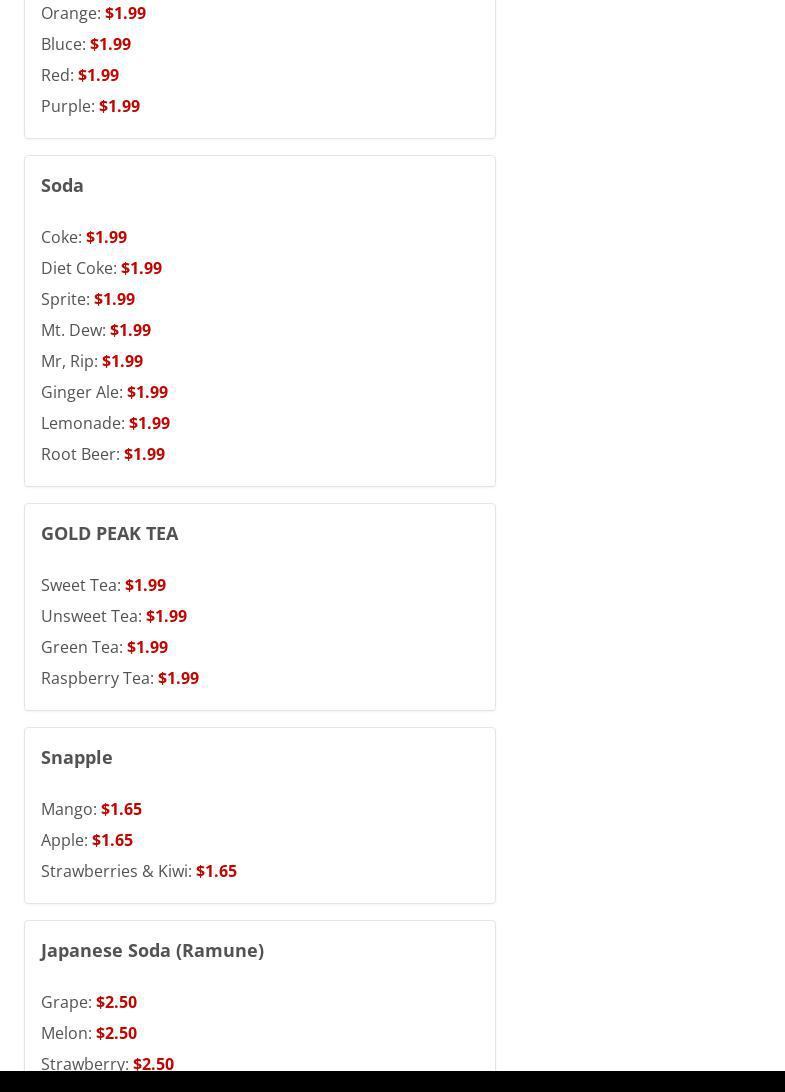Click the Mango Snapple item
This screenshot has width=785, height=1092.
click(x=69, y=809)
